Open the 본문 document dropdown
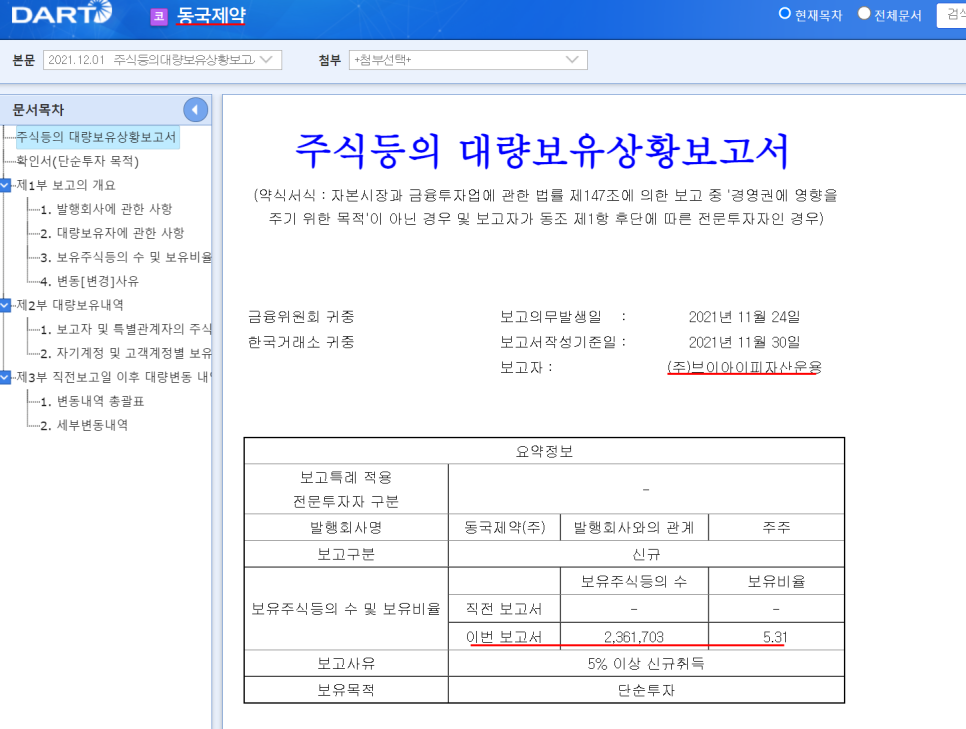The image size is (966, 729). point(163,60)
